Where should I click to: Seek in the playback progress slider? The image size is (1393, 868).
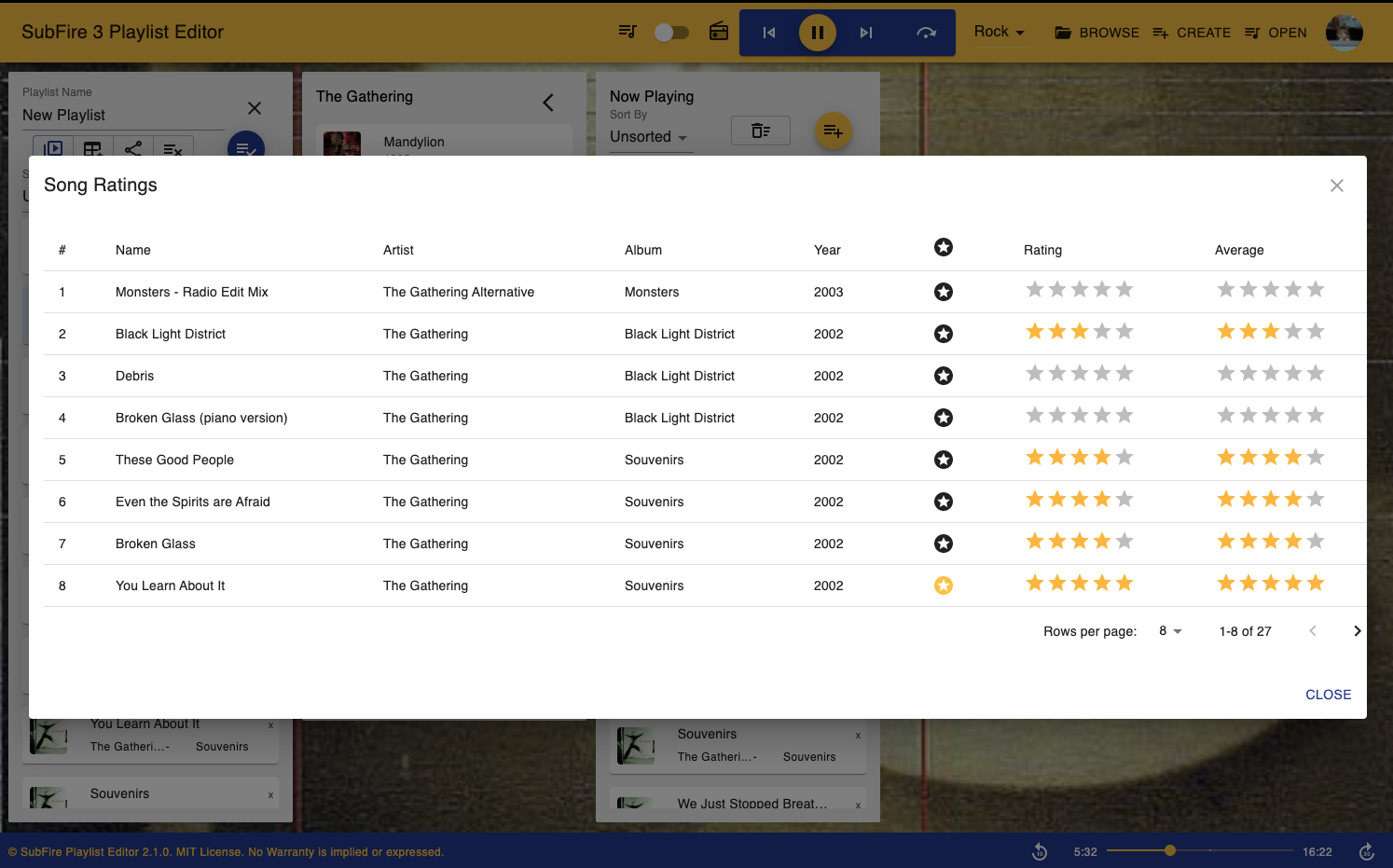[1199, 850]
